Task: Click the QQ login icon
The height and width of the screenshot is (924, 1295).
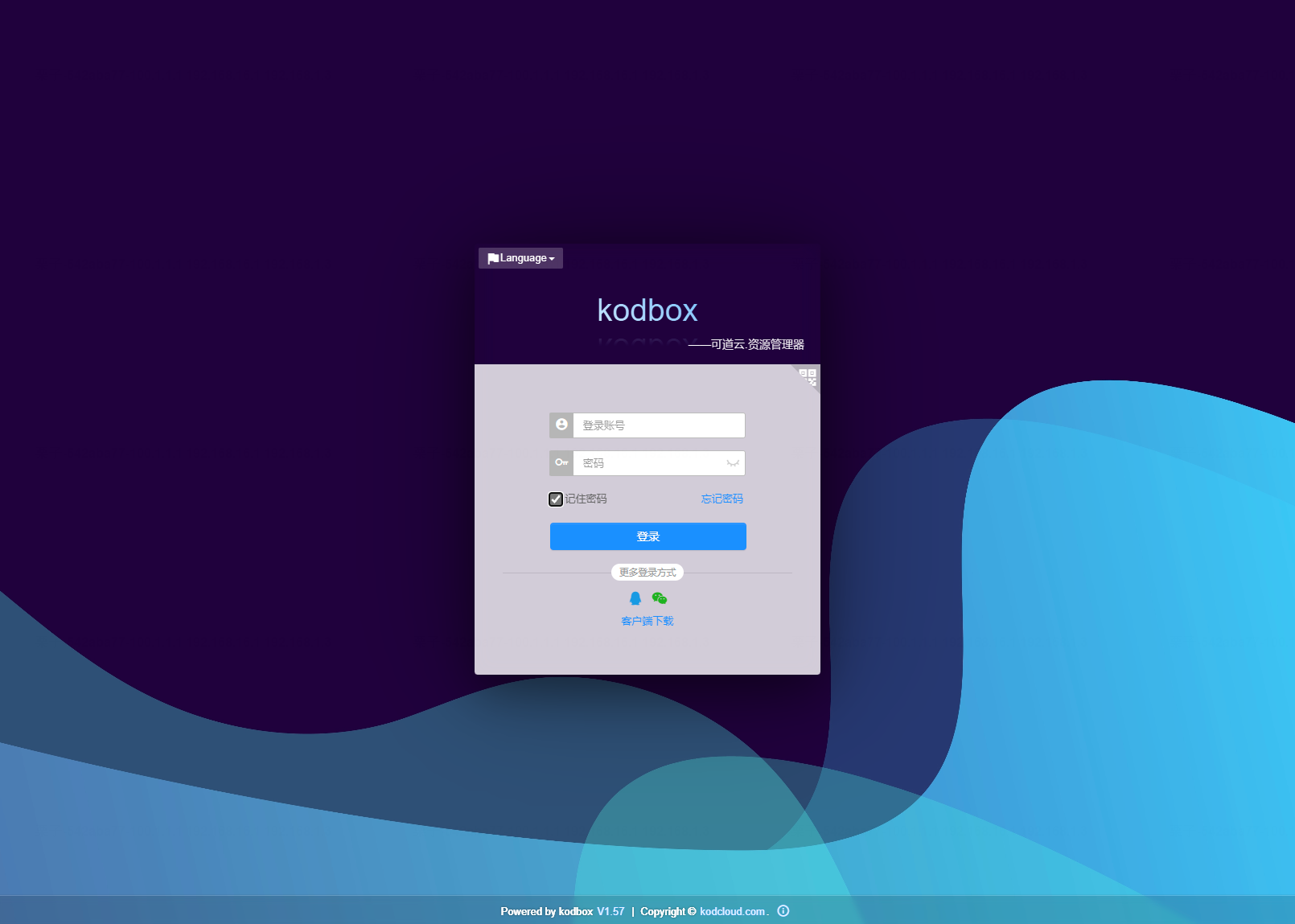Action: tap(635, 597)
